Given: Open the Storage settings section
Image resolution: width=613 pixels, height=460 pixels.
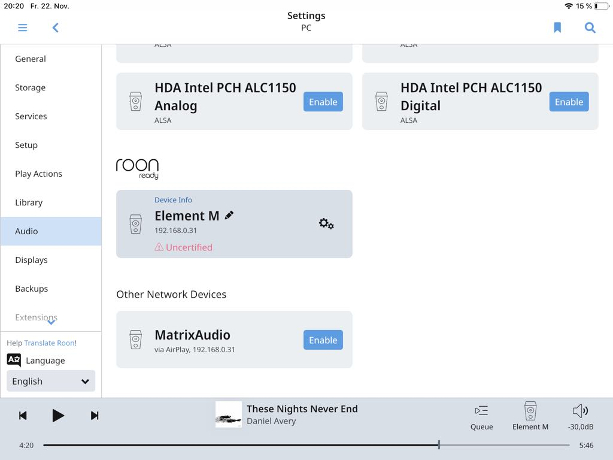Looking at the screenshot, I should tap(51, 88).
